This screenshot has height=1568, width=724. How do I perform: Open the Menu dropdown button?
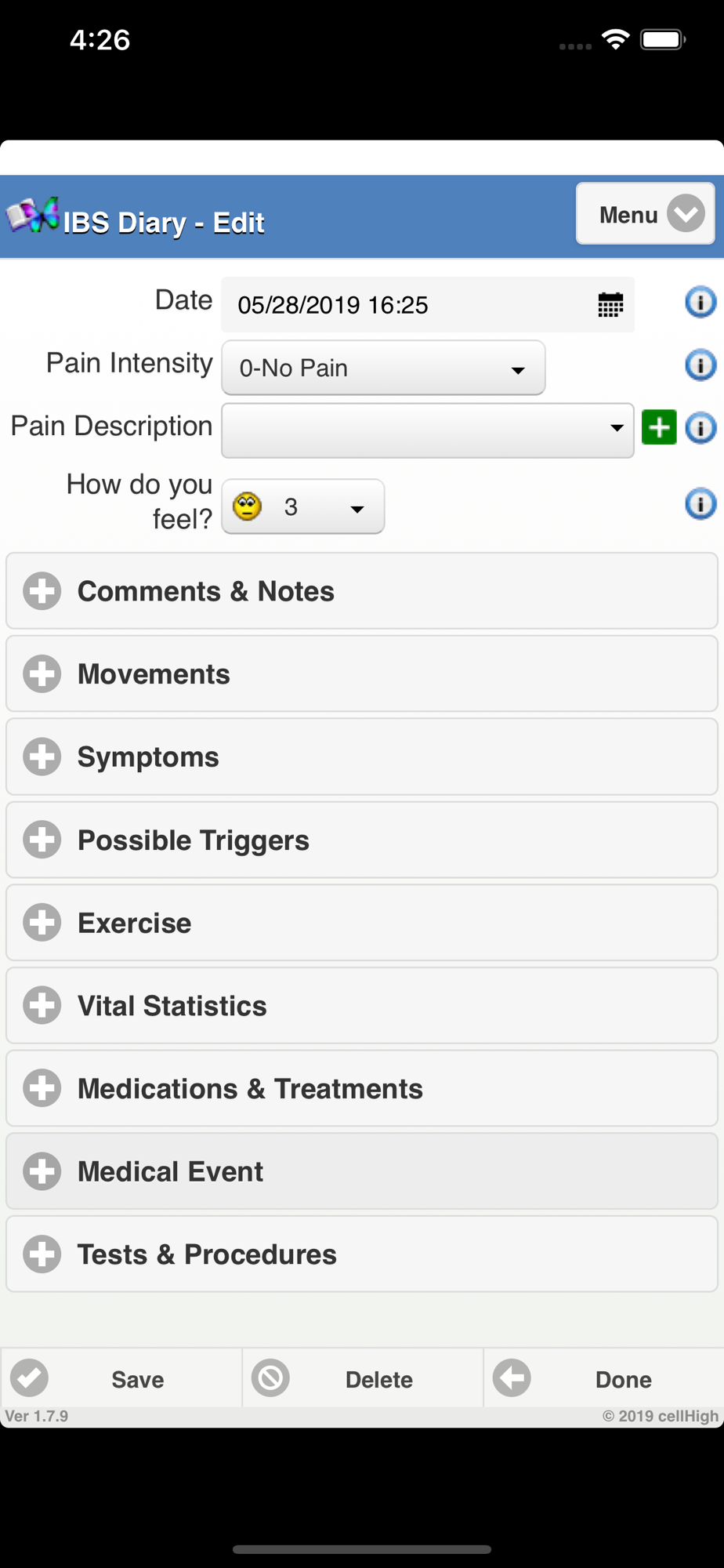tap(645, 214)
